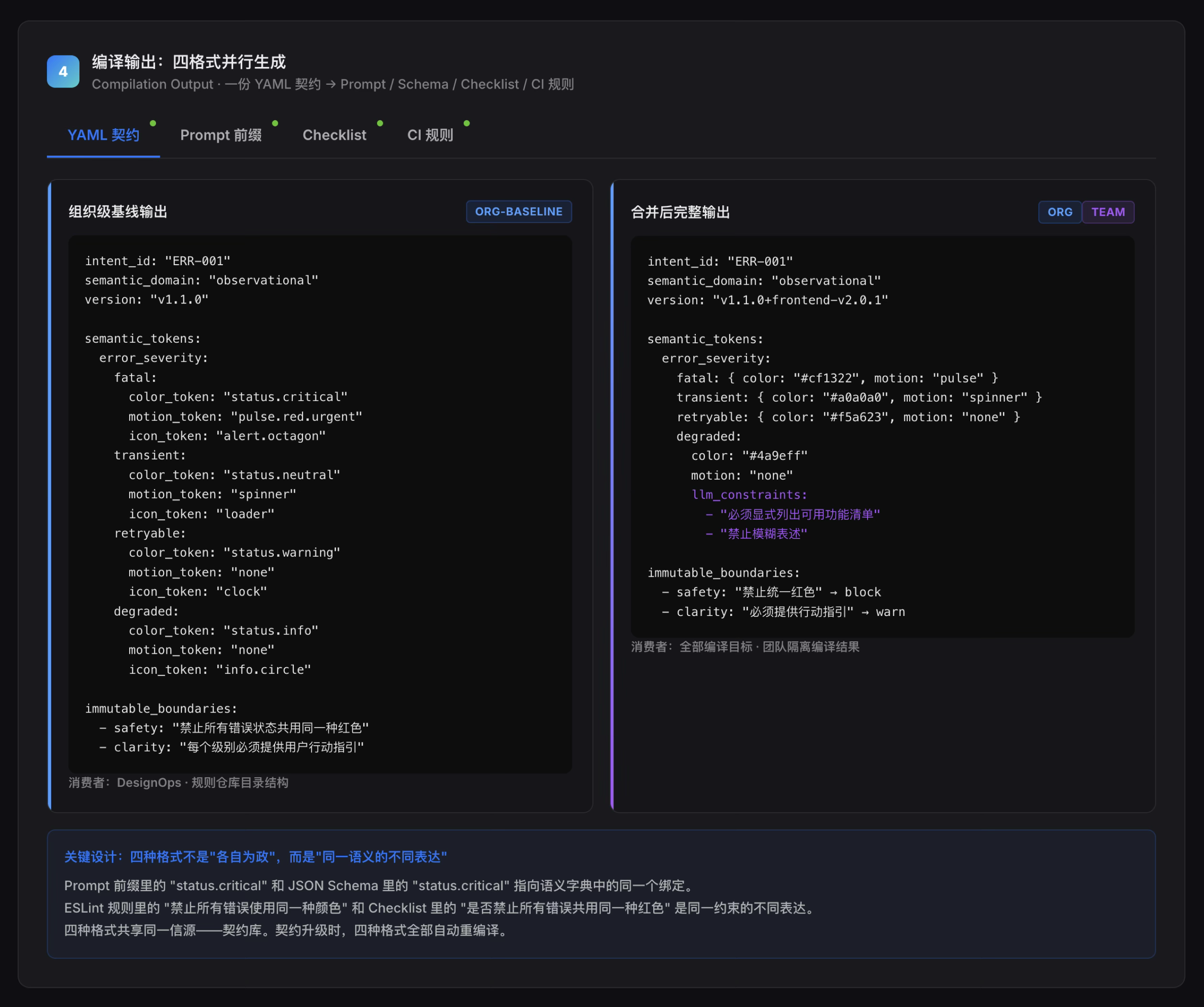This screenshot has height=1007, width=1204.
Task: Click the 关键设计 callout title
Action: pos(256,857)
